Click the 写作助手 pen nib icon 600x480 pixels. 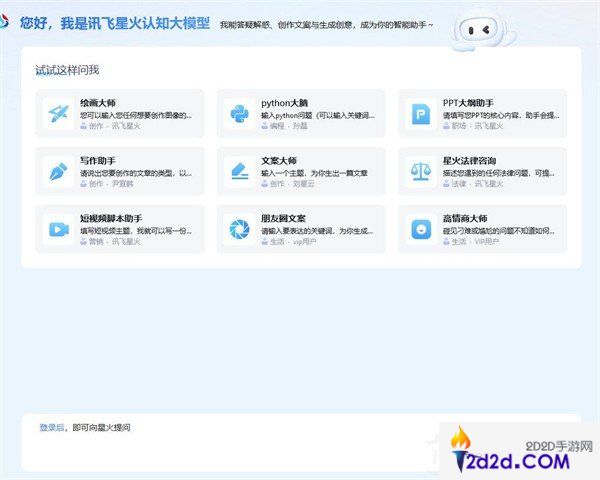pyautogui.click(x=59, y=171)
